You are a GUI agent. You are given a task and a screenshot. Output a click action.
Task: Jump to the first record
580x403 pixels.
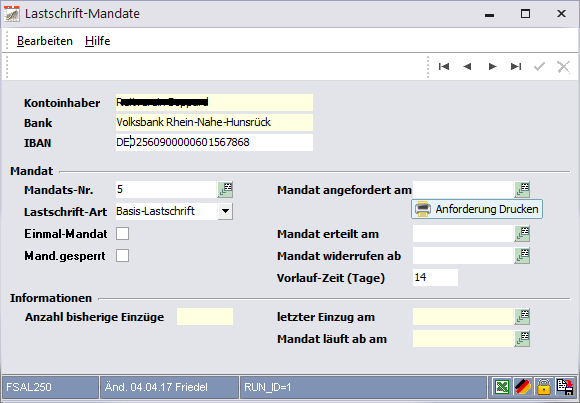pyautogui.click(x=444, y=67)
